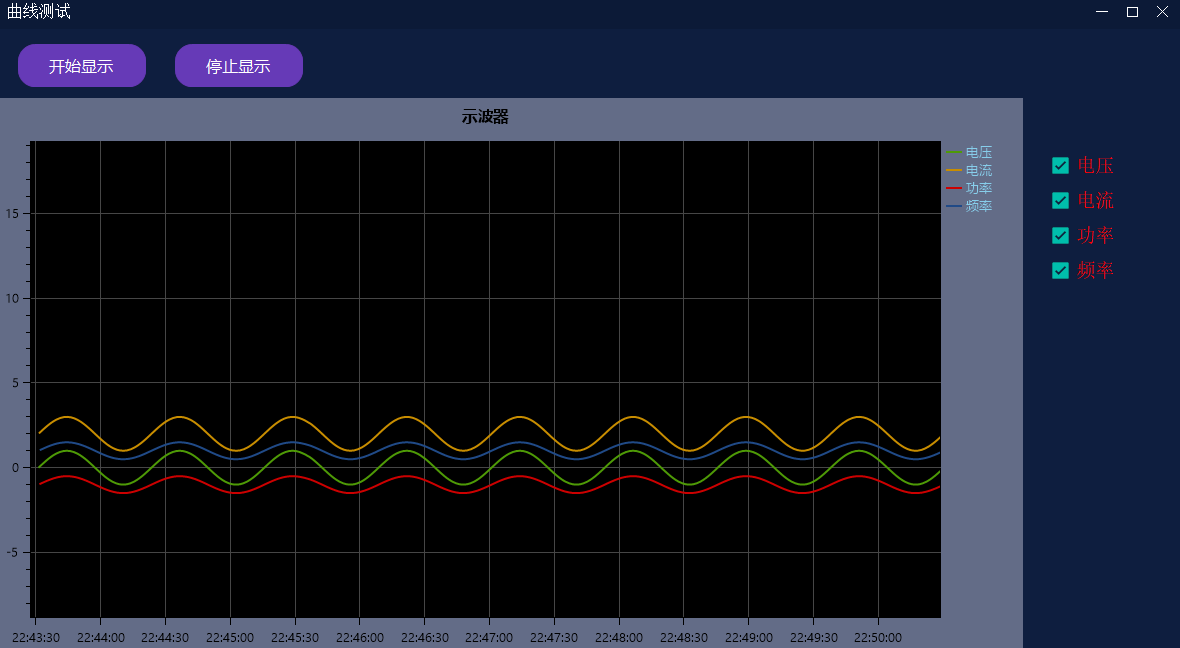Click the 22:43:30 time axis label
Screen dimensions: 1180x648
tap(36, 638)
